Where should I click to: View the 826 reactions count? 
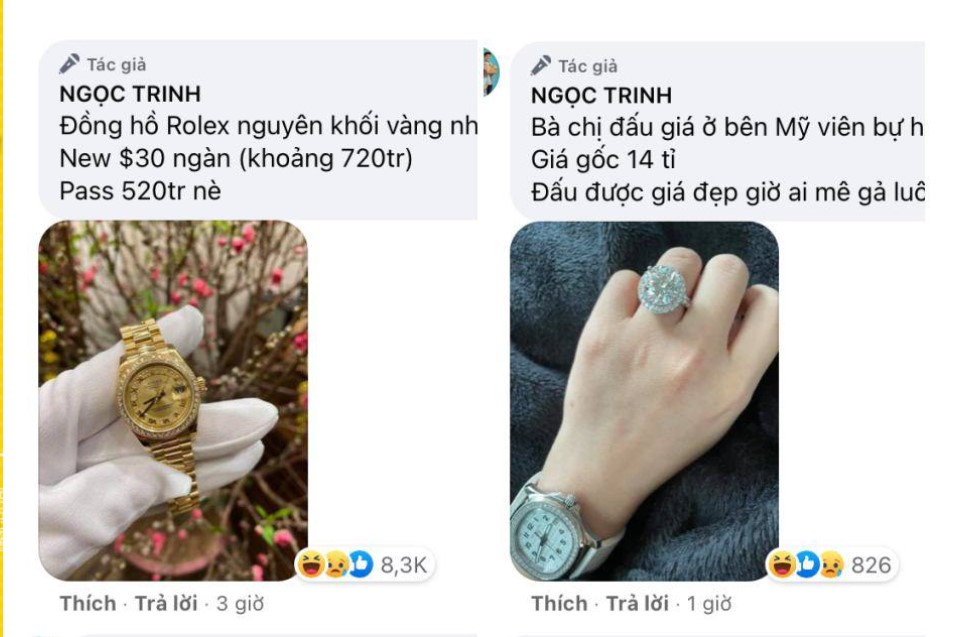coord(871,565)
